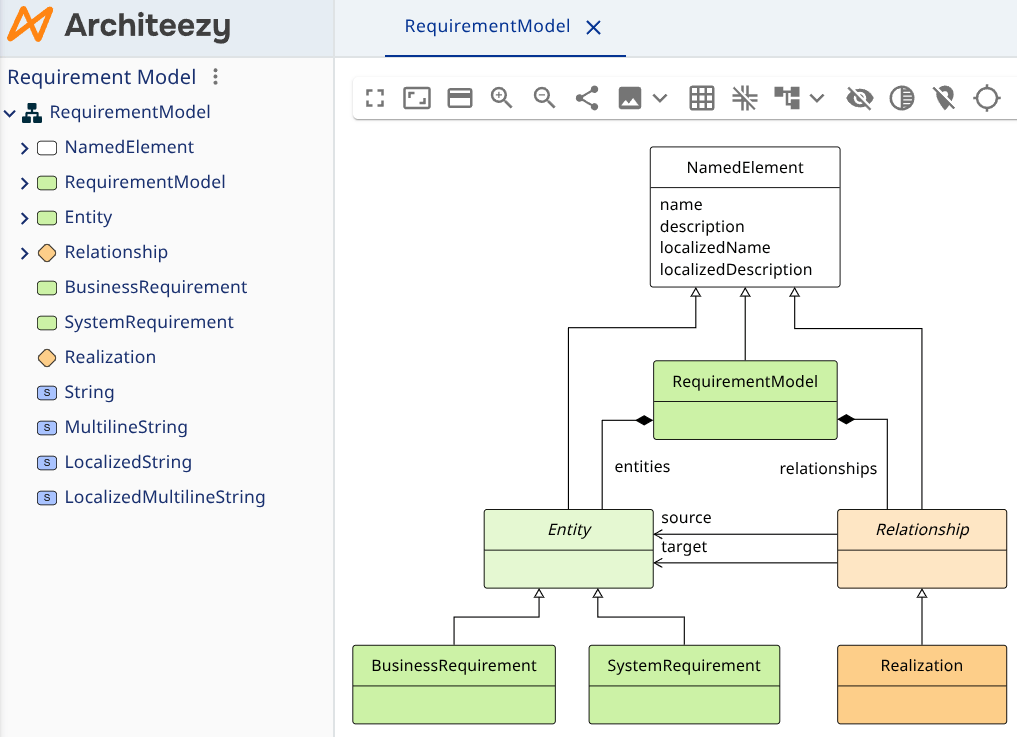Click the fullscreen toggle icon in toolbar
Image resolution: width=1017 pixels, height=737 pixels.
[375, 98]
